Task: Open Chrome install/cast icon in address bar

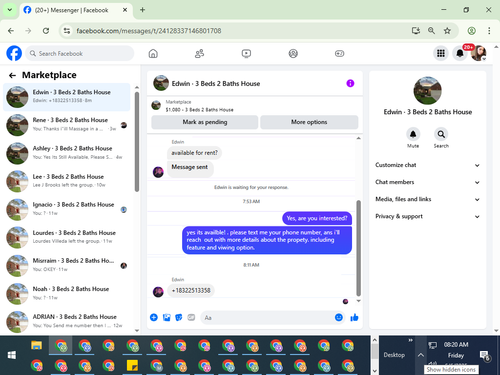Action: pyautogui.click(x=415, y=31)
